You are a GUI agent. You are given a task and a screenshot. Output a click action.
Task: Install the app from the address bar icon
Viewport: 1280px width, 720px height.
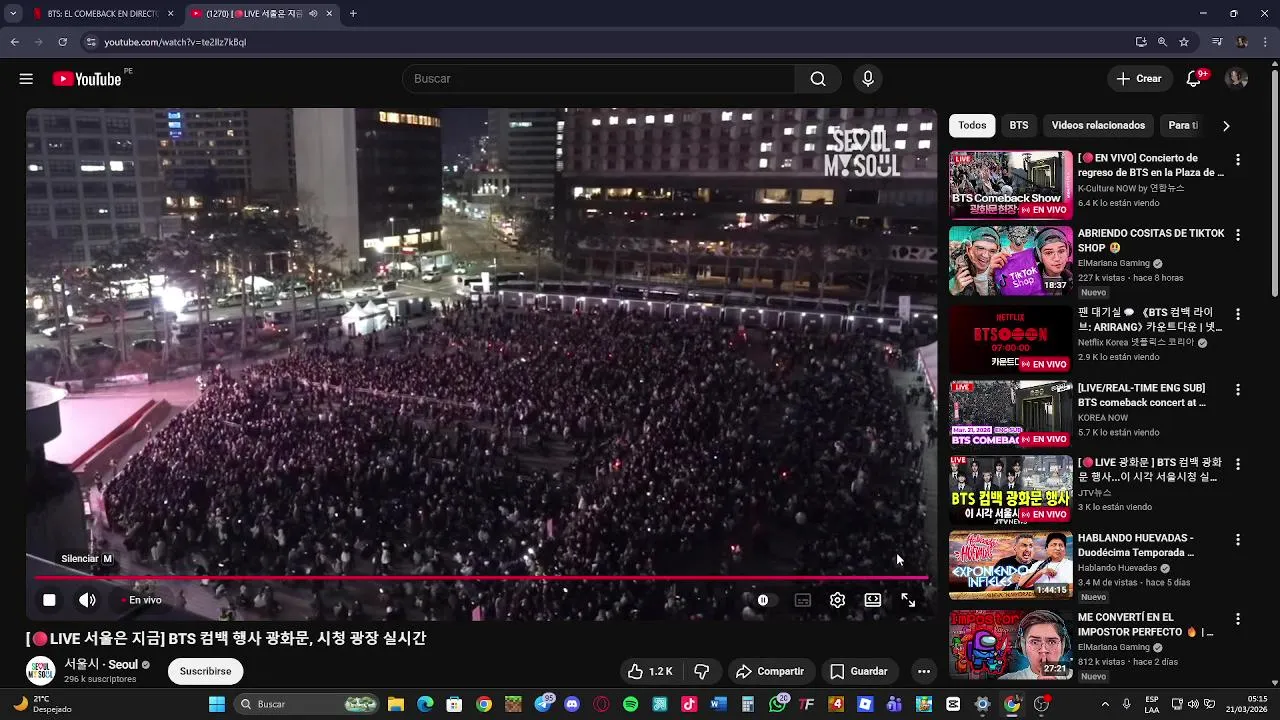[1141, 42]
